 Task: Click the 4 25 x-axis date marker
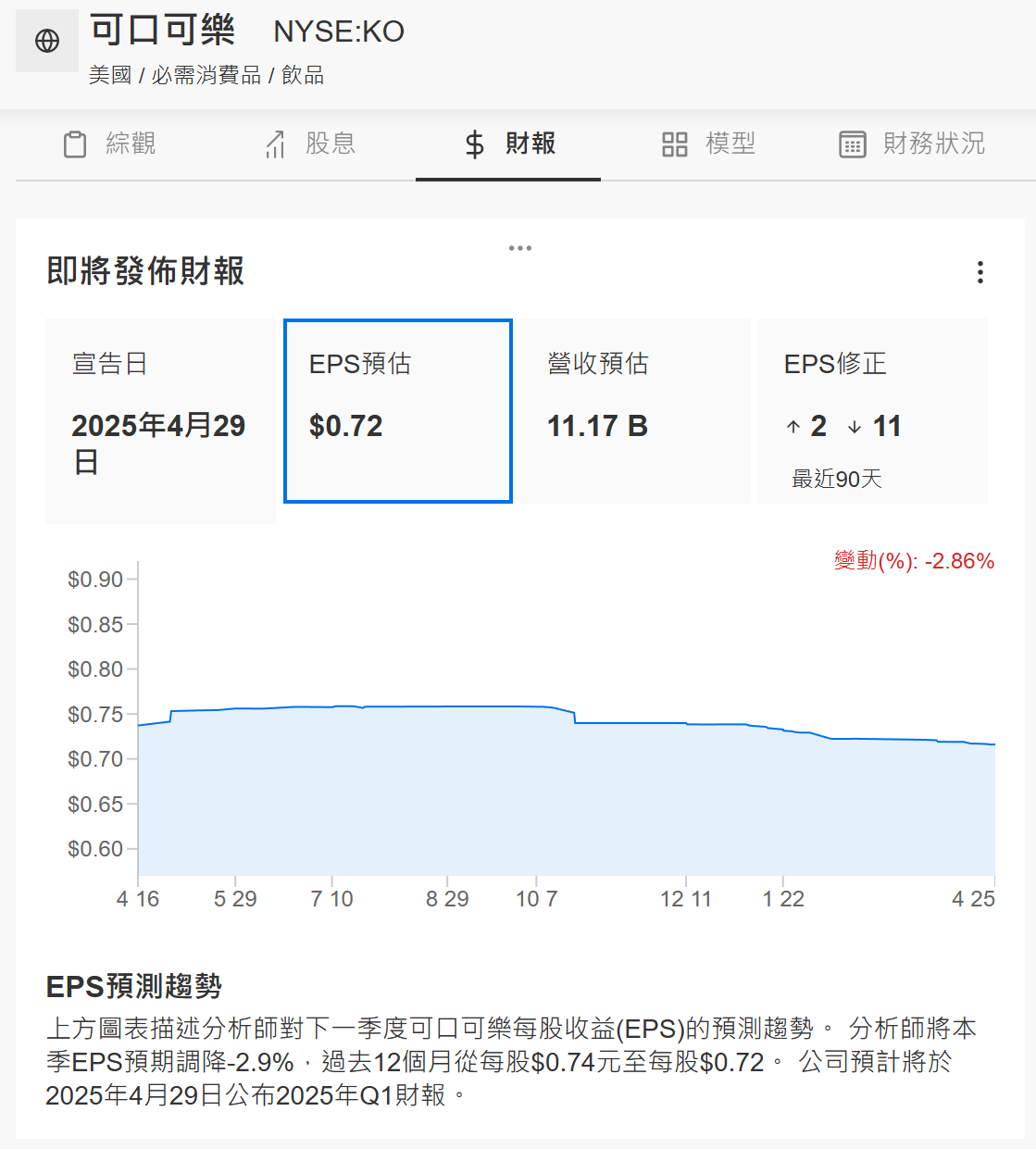point(973,899)
